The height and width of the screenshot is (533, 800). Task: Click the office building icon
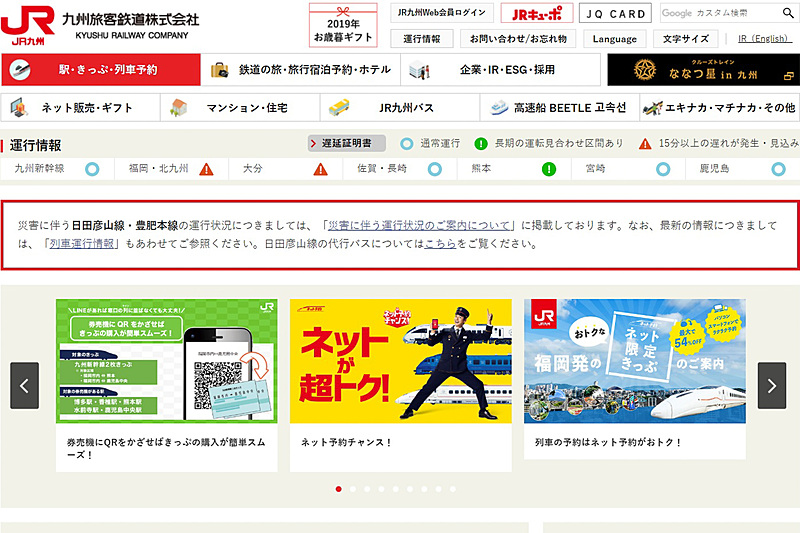pos(419,70)
